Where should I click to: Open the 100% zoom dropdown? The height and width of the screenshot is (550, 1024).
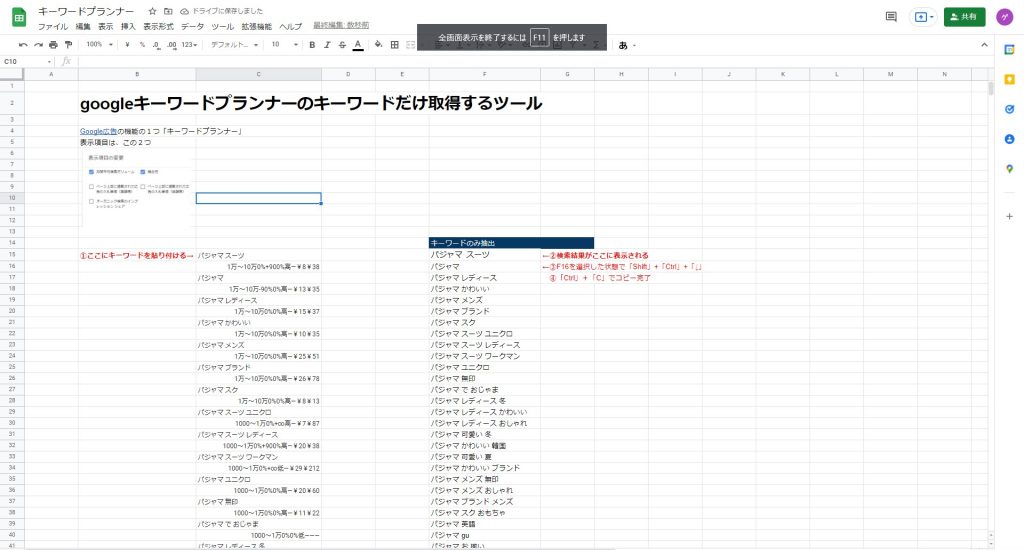[x=99, y=45]
